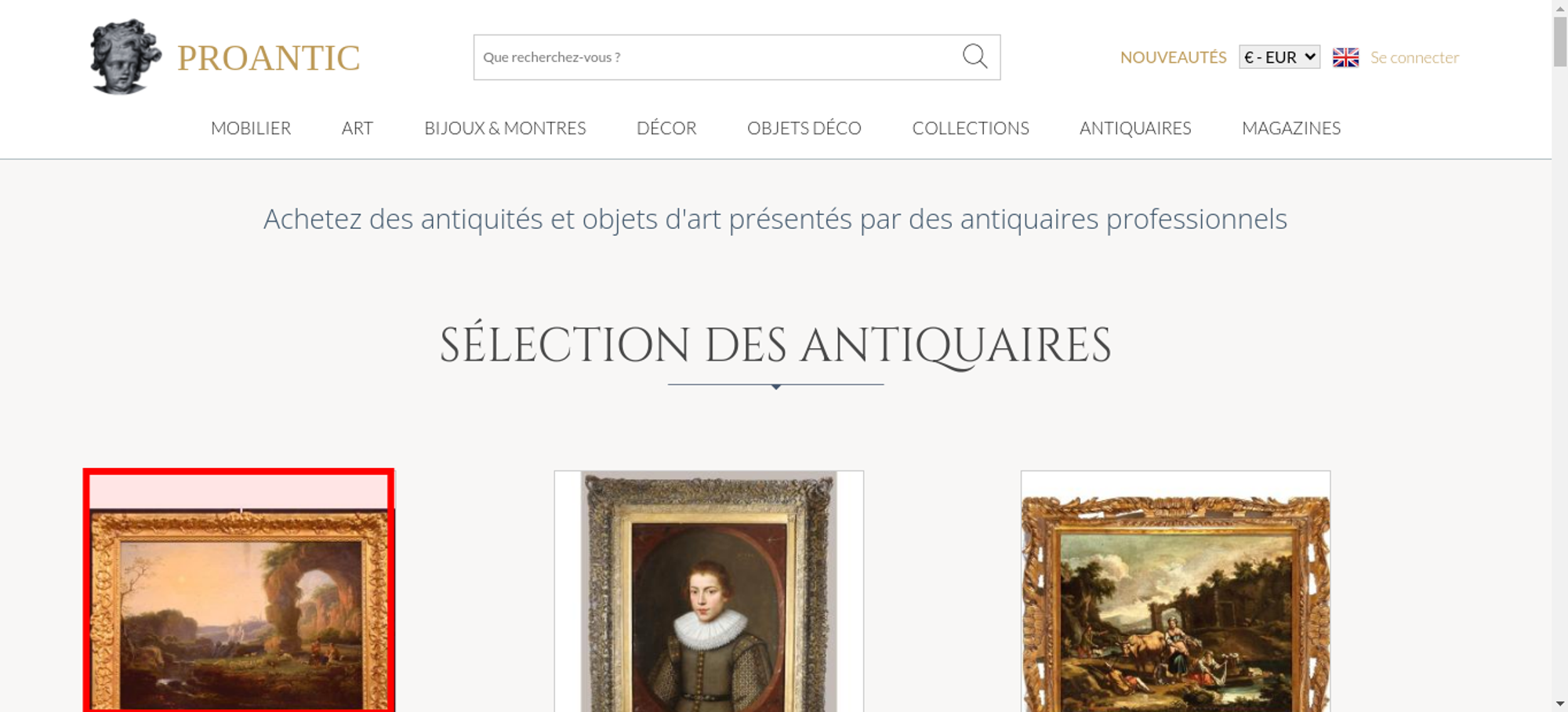The width and height of the screenshot is (1568, 712).
Task: Focus the 'Que recherchez-vous ?' search field
Action: click(x=717, y=57)
